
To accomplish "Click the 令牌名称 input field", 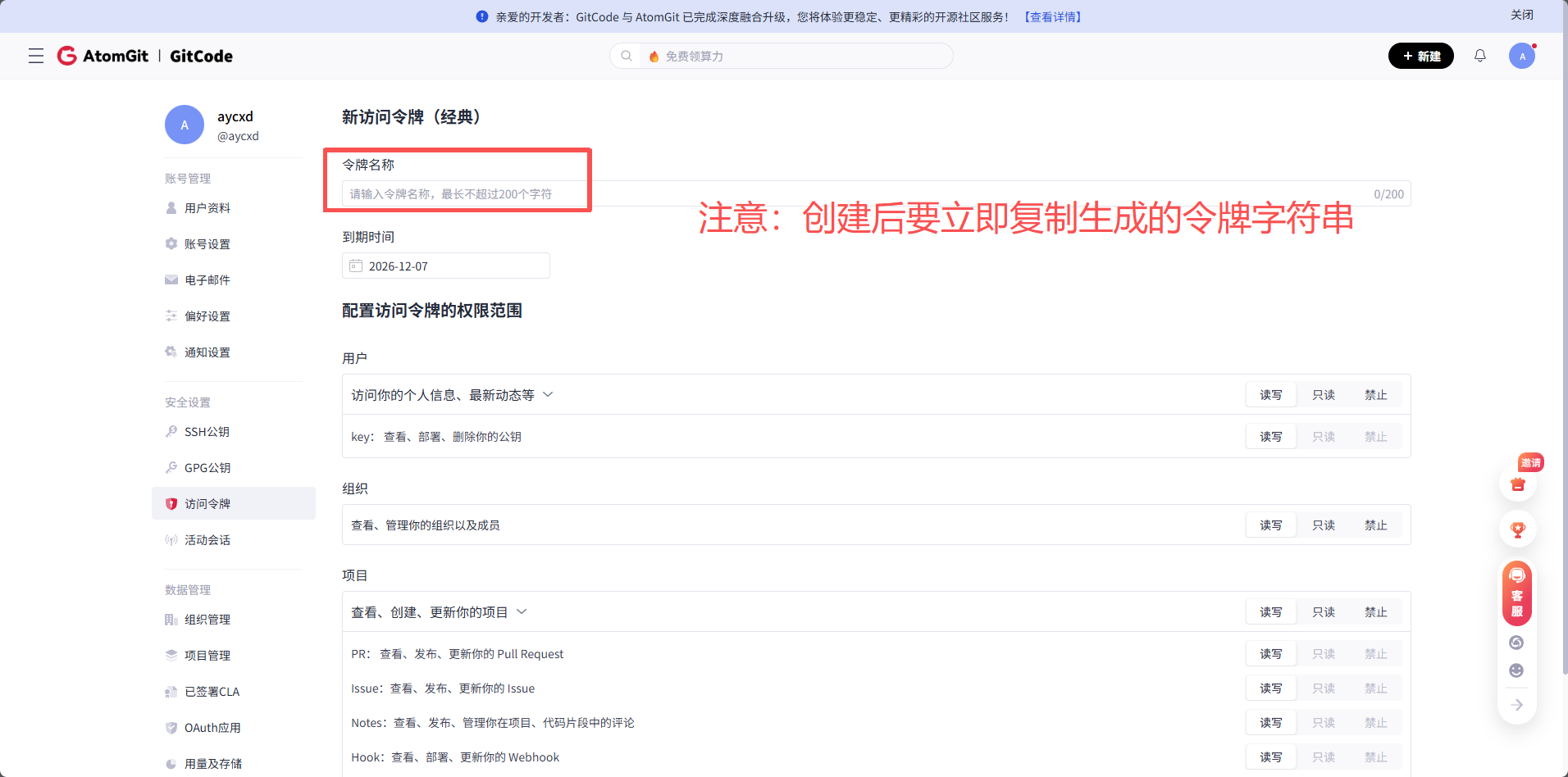I will tap(876, 194).
